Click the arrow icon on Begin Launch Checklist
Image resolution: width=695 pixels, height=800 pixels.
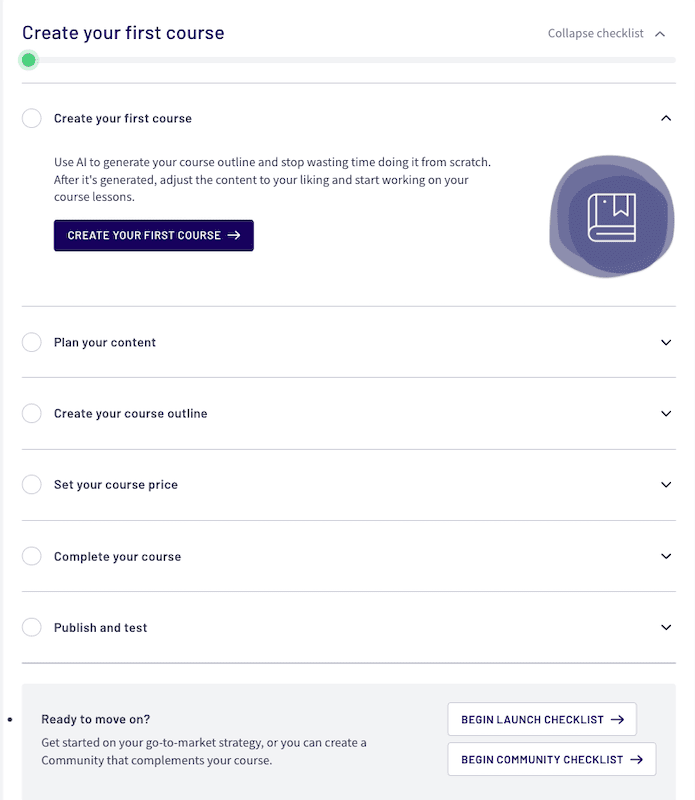tap(618, 719)
